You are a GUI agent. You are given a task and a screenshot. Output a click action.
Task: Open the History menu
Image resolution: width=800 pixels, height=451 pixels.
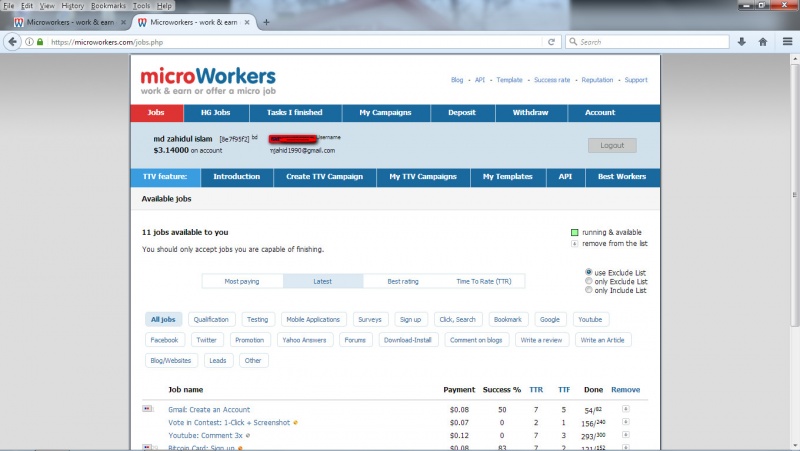72,6
